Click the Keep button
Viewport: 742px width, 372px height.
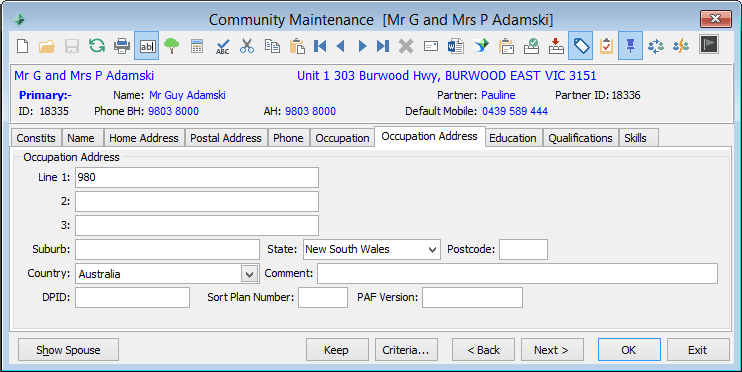coord(336,350)
